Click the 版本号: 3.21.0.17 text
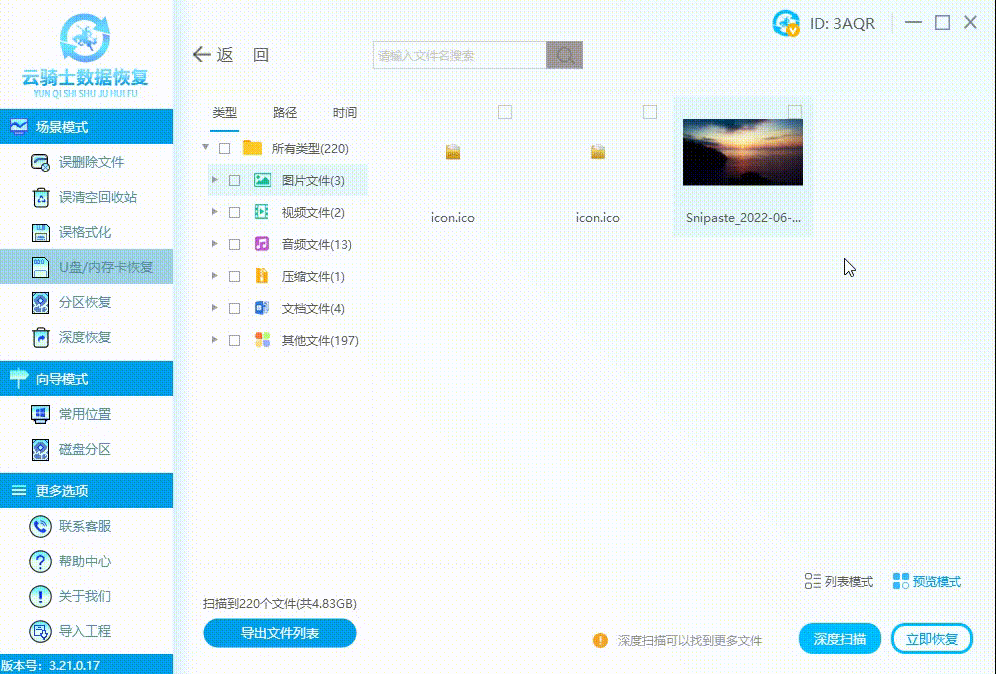This screenshot has width=996, height=674. 51,666
